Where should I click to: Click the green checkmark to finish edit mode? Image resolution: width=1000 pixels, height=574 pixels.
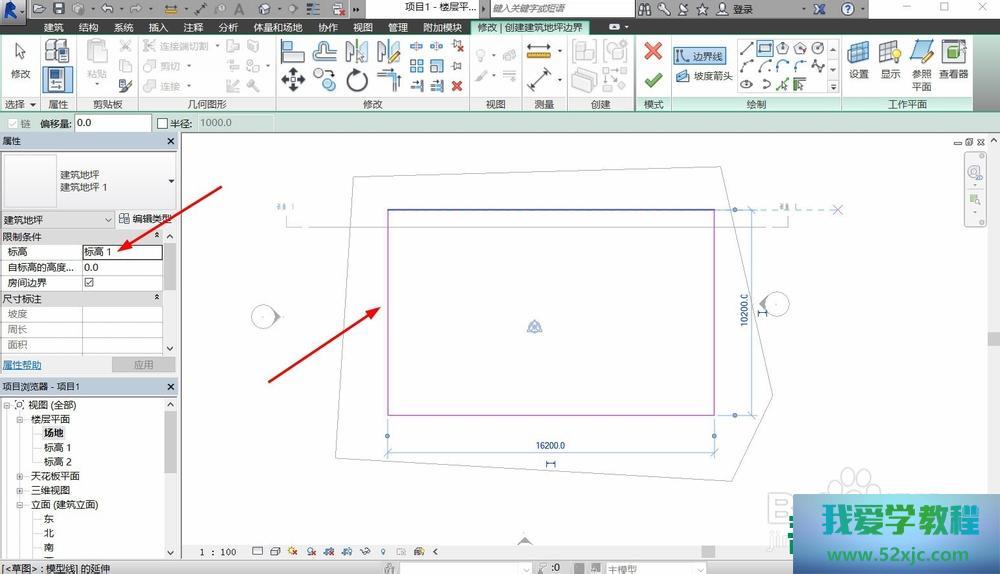pos(653,79)
